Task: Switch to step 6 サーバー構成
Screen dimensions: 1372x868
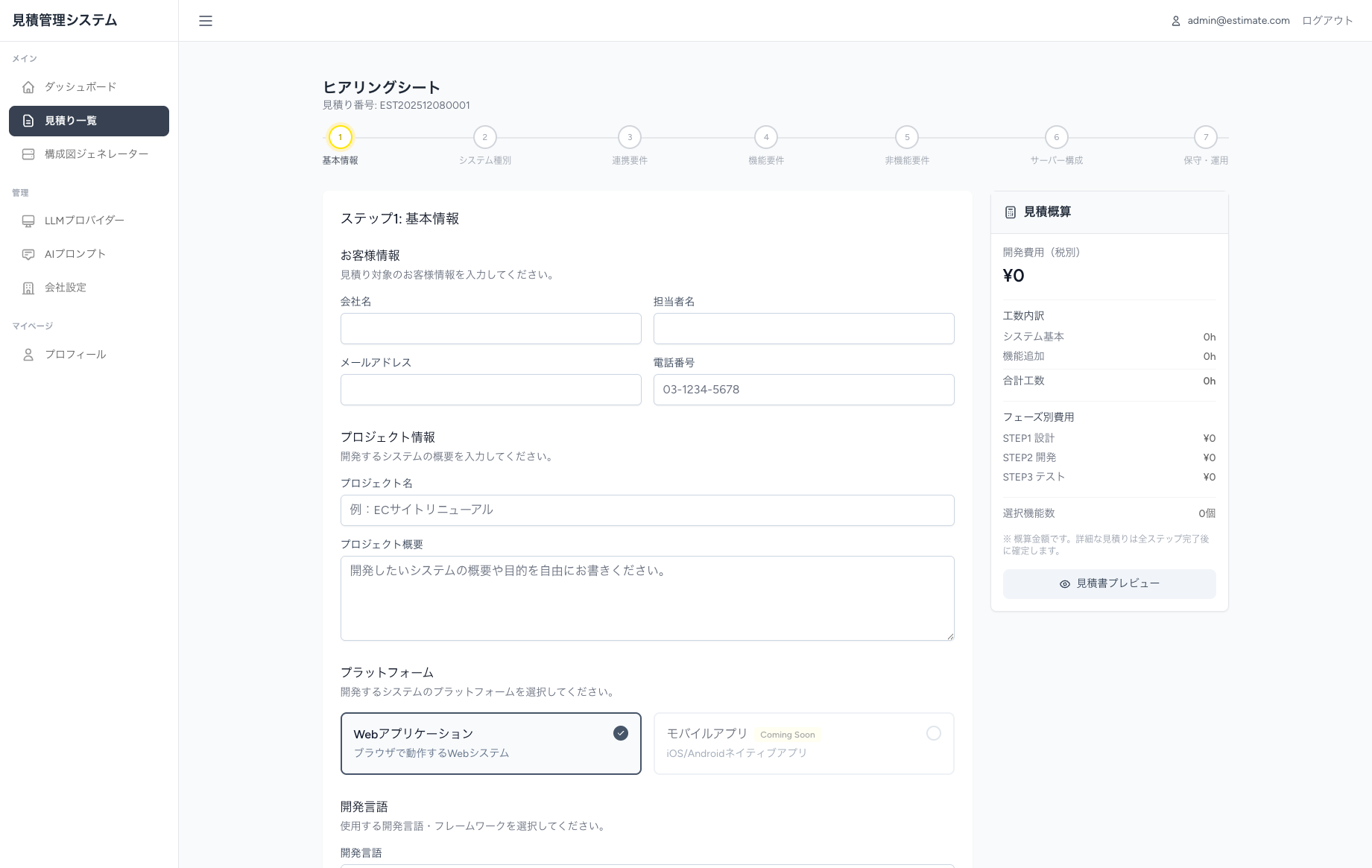Action: [1056, 137]
